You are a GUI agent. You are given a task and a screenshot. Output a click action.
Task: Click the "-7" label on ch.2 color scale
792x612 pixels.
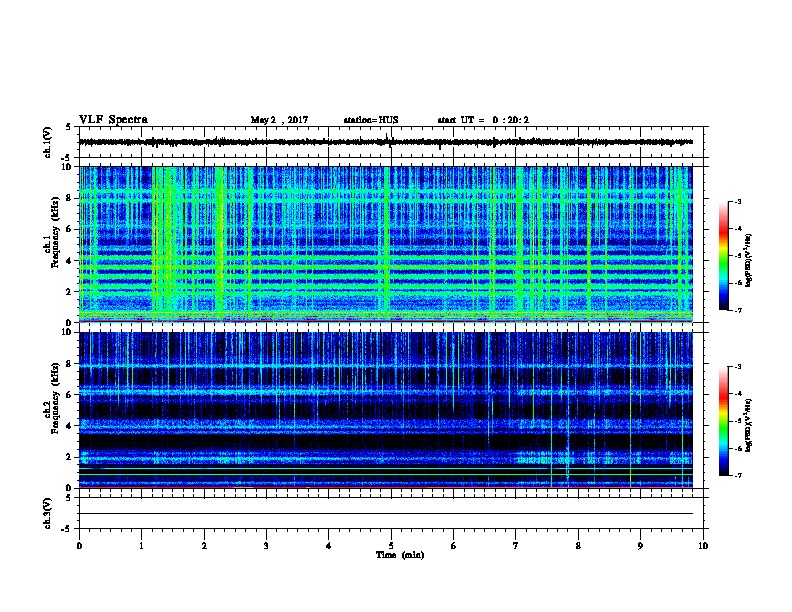737,475
